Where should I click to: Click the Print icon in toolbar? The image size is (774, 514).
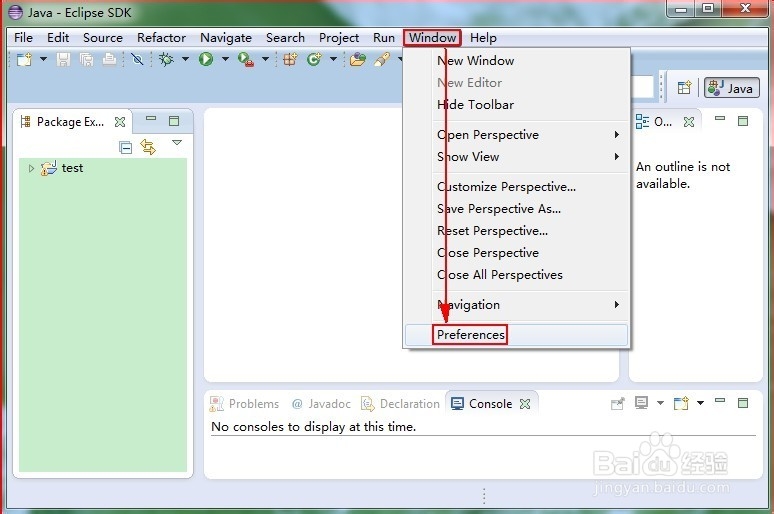(x=109, y=60)
